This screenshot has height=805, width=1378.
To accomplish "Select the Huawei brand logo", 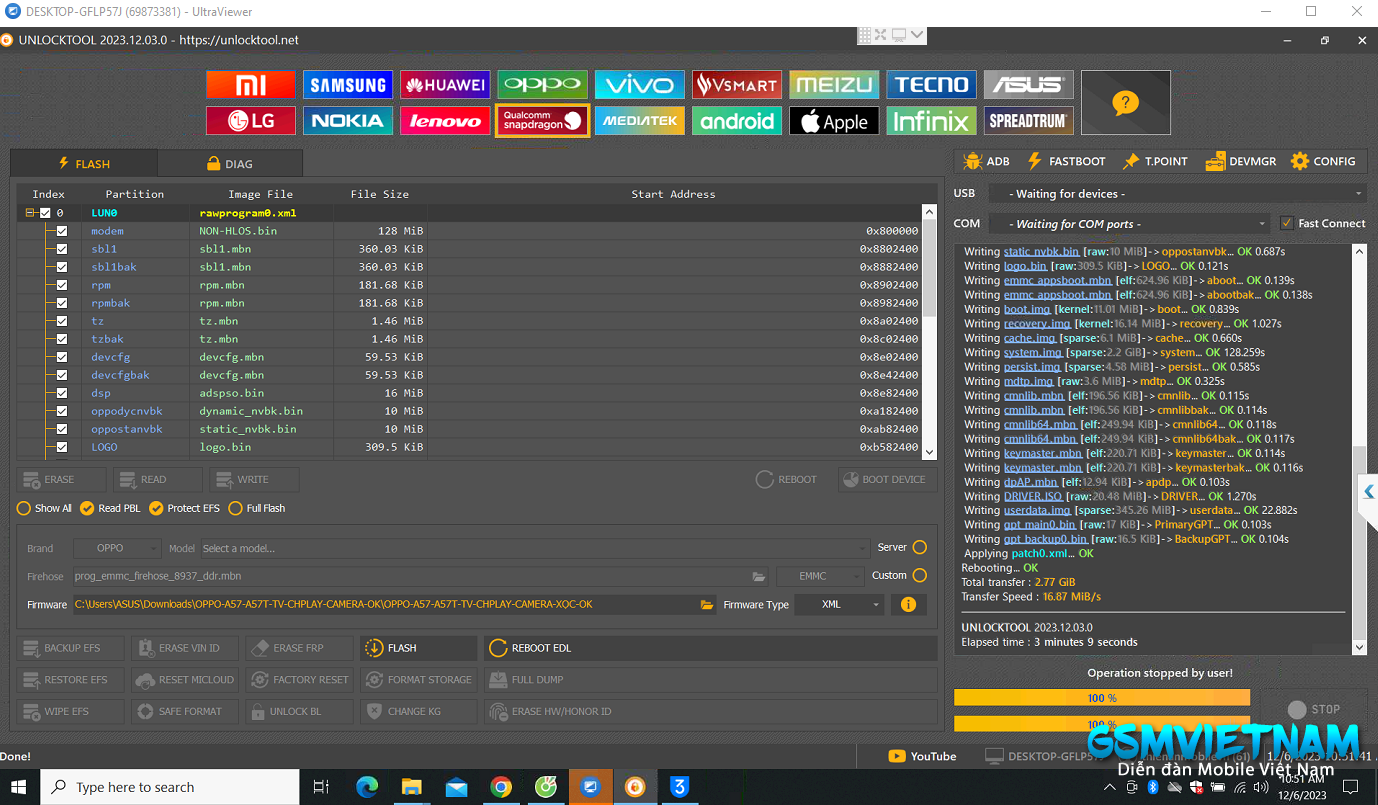I will pos(445,85).
